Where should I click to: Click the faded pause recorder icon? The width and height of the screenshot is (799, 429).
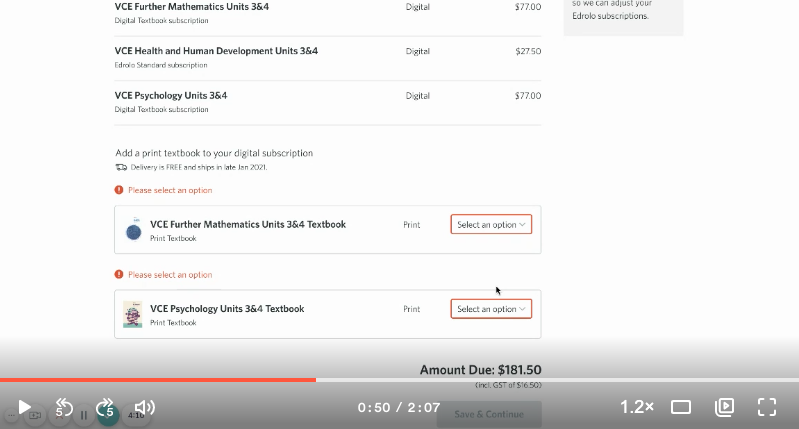[84, 415]
